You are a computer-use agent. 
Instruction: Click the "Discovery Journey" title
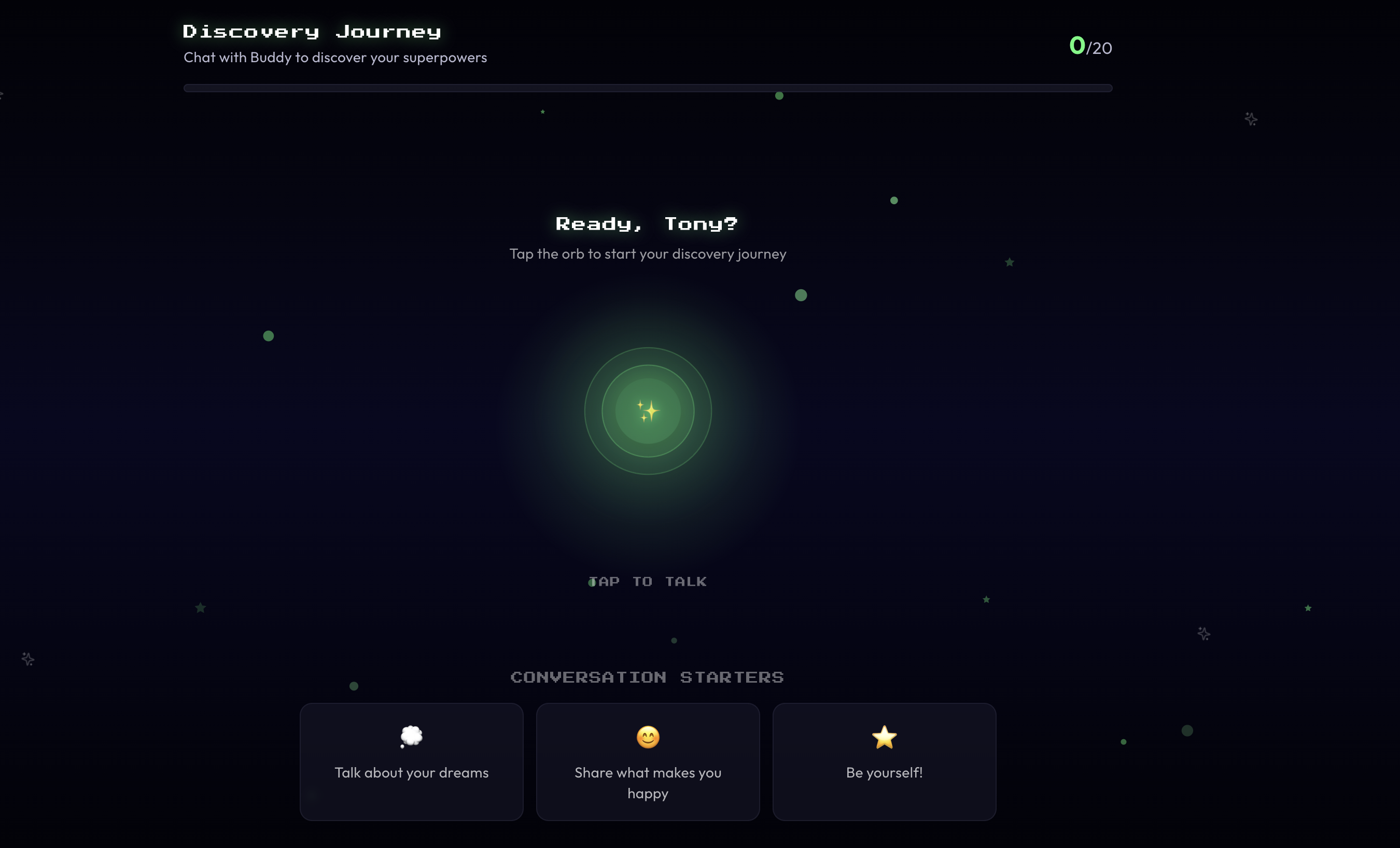click(311, 31)
